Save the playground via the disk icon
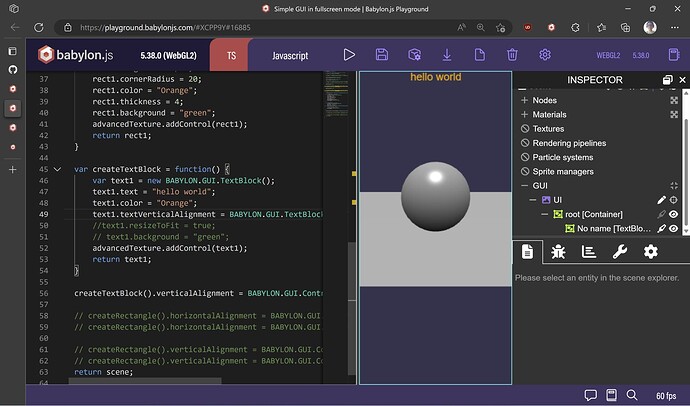 click(x=382, y=55)
